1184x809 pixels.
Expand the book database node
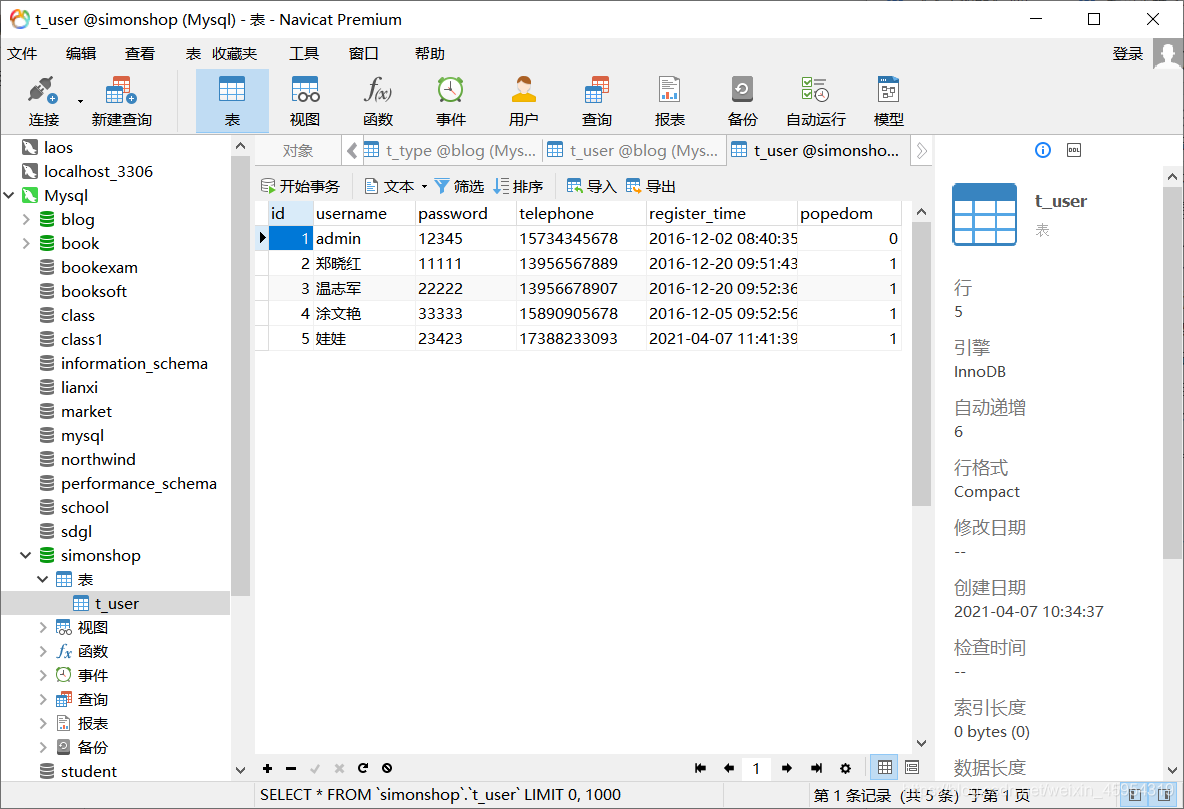[x=26, y=243]
